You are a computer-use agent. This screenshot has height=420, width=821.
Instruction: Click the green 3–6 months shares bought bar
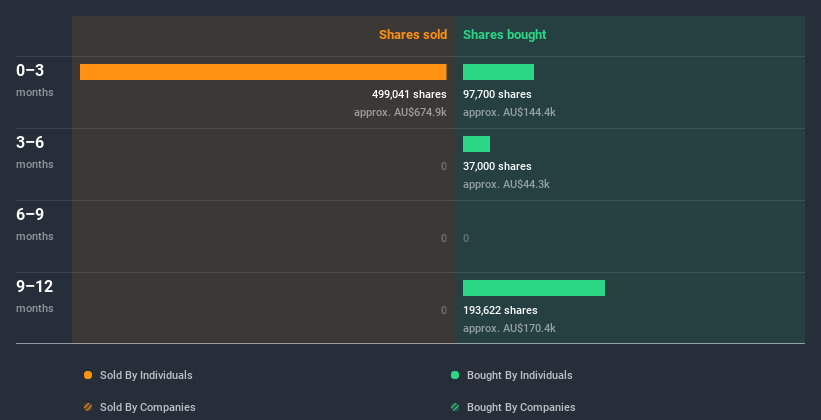click(476, 144)
